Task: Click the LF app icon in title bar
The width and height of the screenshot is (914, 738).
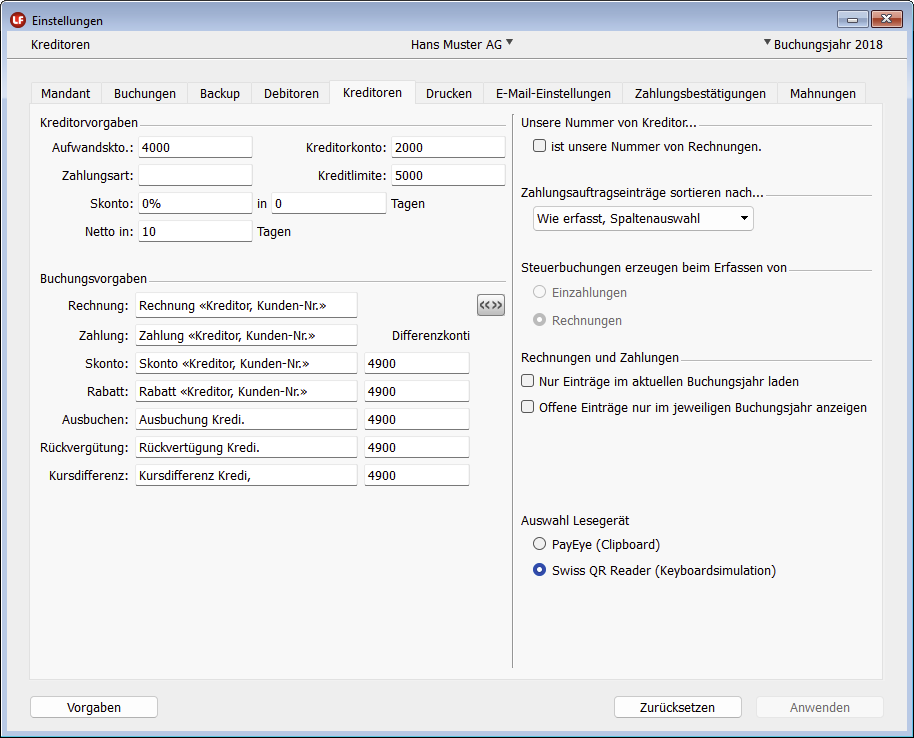Action: [x=17, y=20]
